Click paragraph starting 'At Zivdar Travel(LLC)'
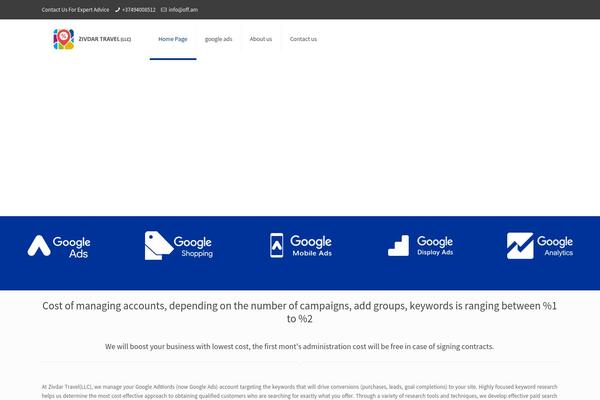Screen dimensions: 600x400 (x=300, y=392)
